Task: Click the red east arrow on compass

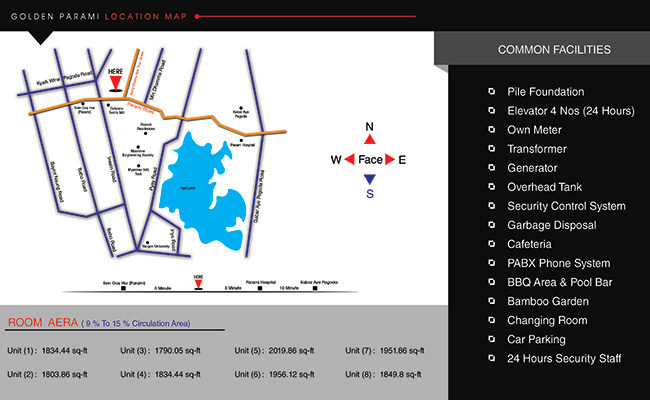Action: tap(391, 160)
